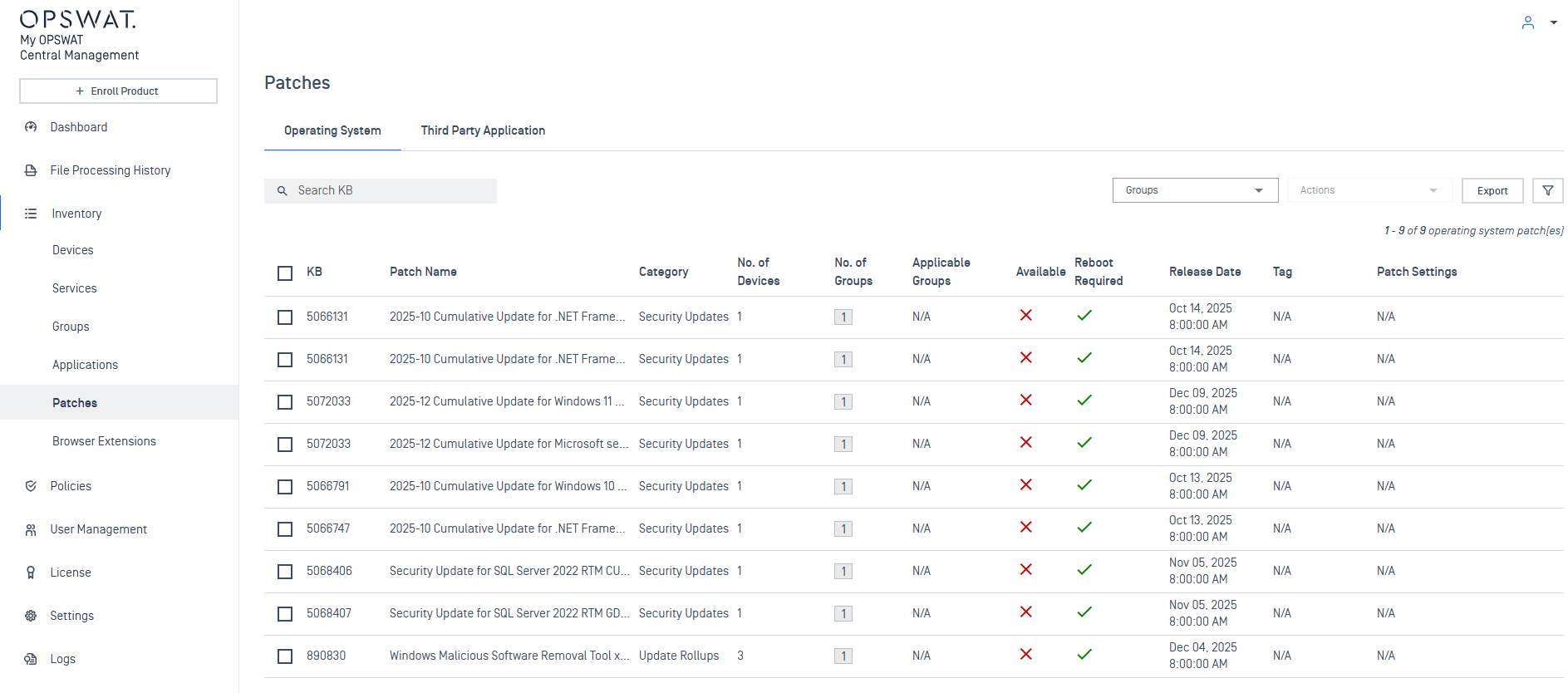1568x693 pixels.
Task: Click the Settings gear icon
Action: click(x=31, y=616)
